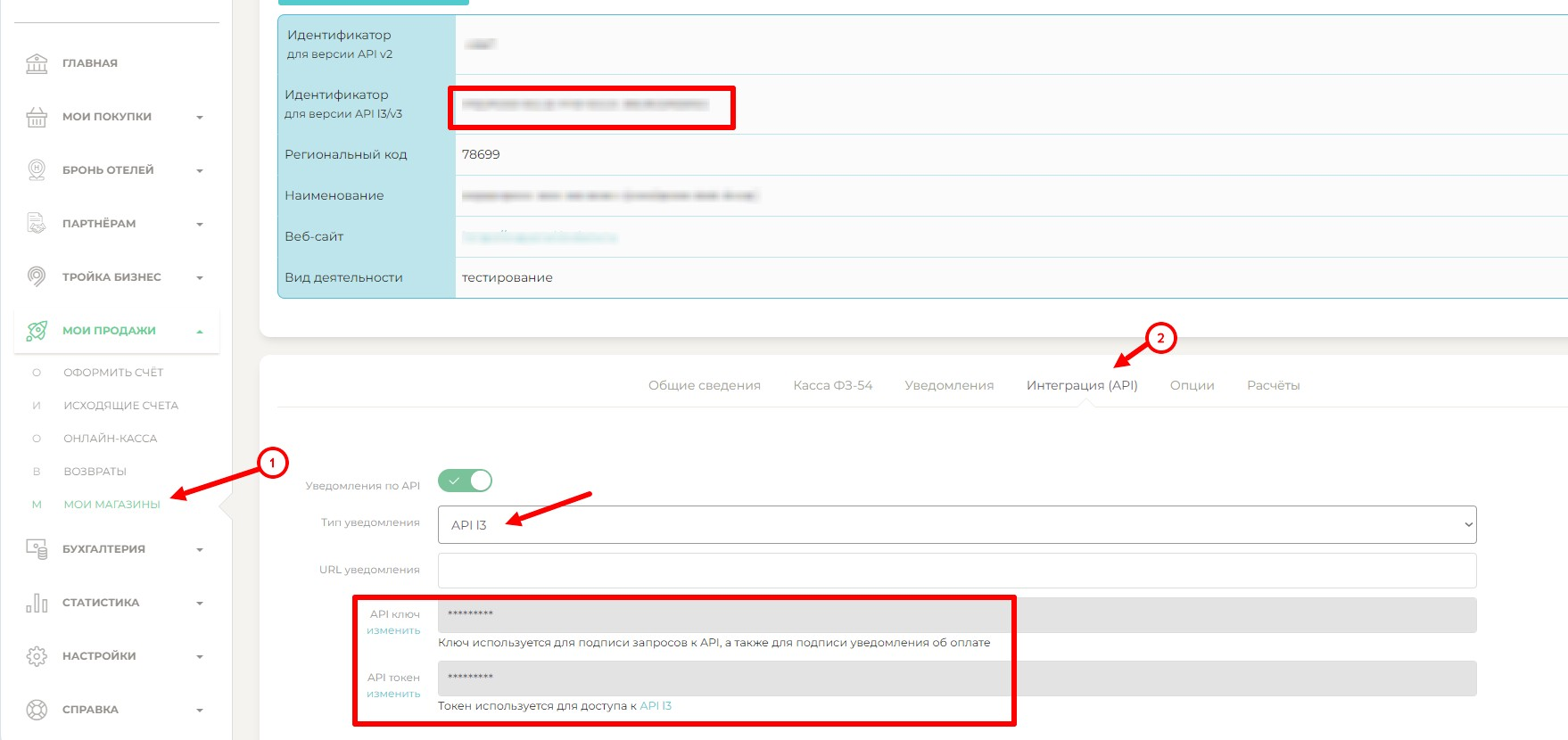
Task: Click the bank building icon for Главная
Action: [x=37, y=63]
